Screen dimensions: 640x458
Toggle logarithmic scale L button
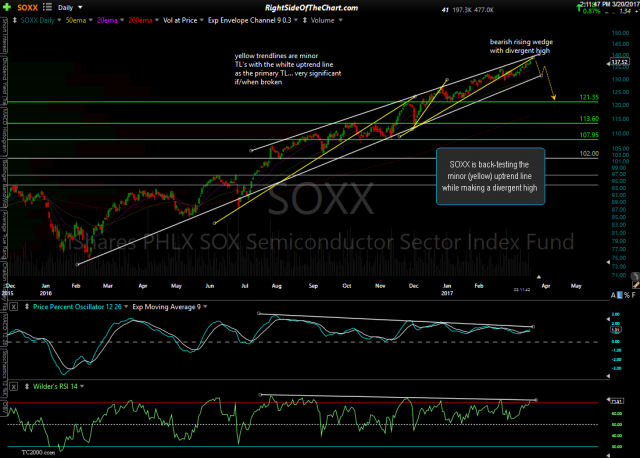620,295
